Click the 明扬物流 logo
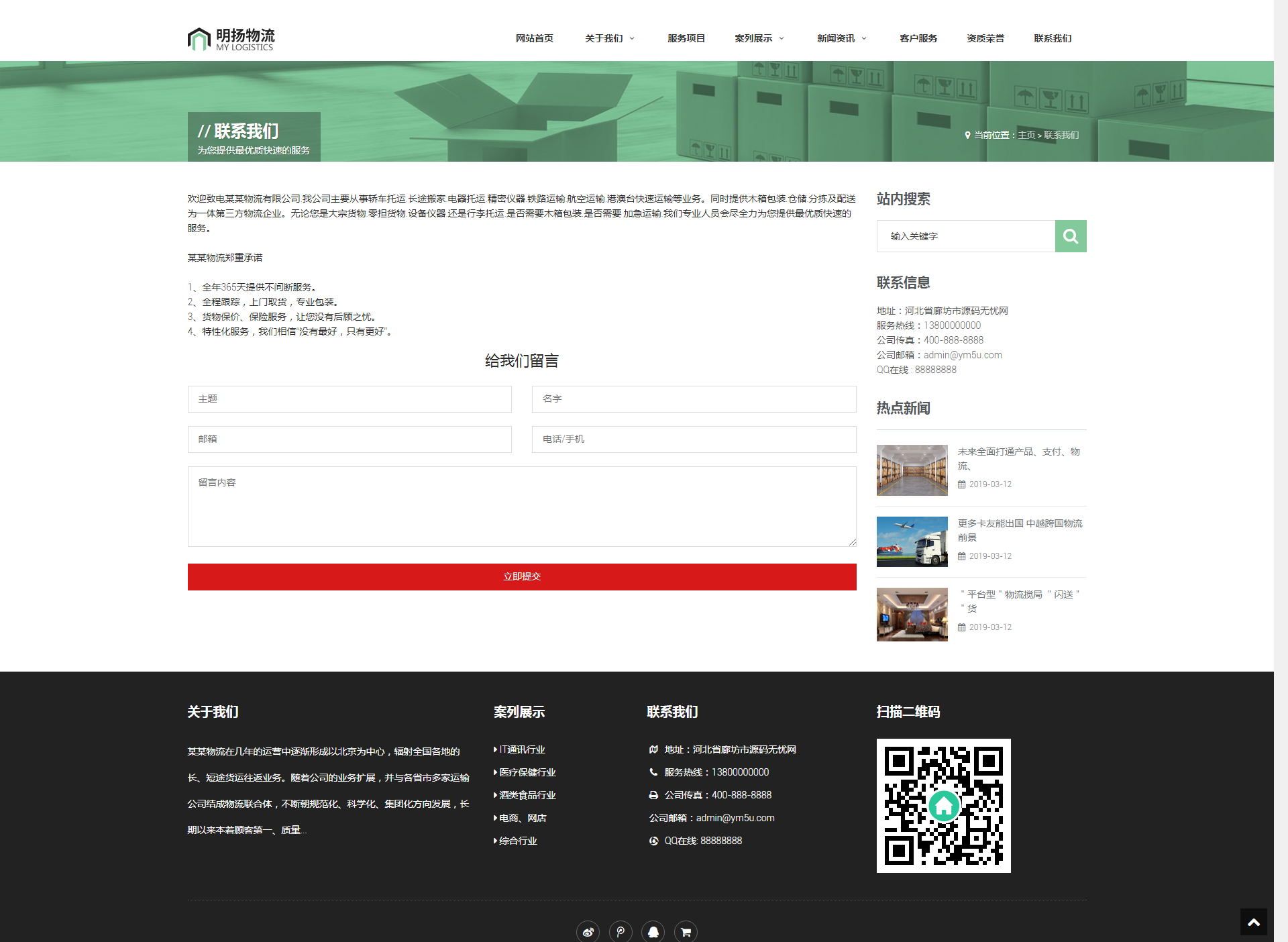Screen dimensions: 1288x942 [231, 39]
